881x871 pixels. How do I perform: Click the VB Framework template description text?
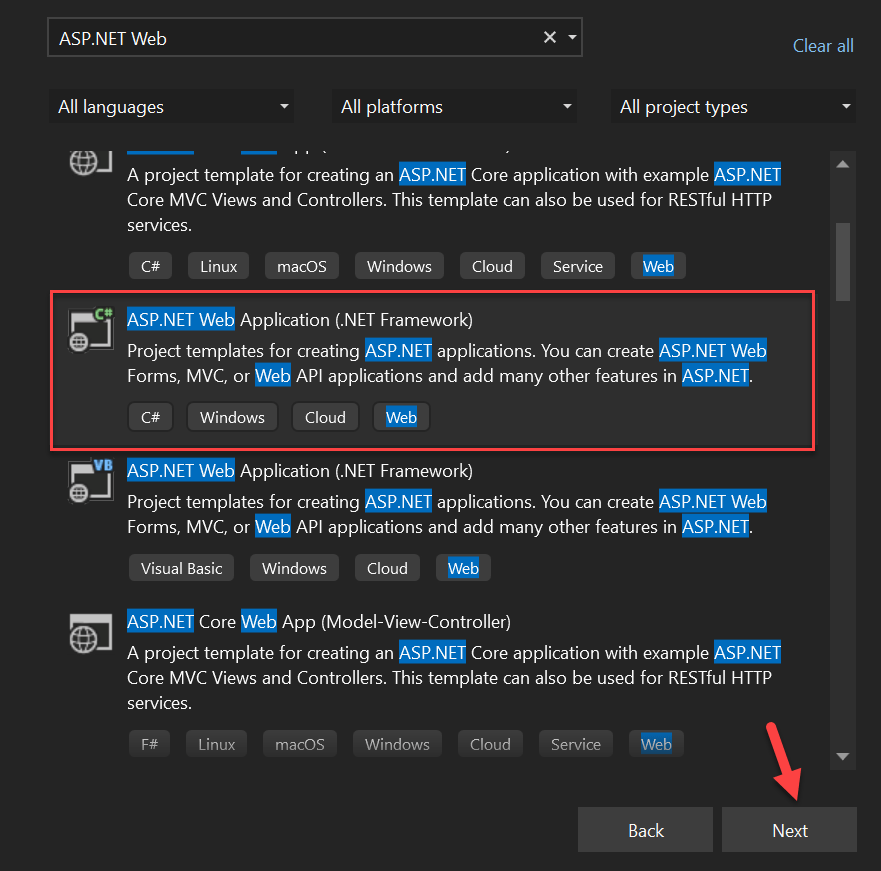point(447,514)
